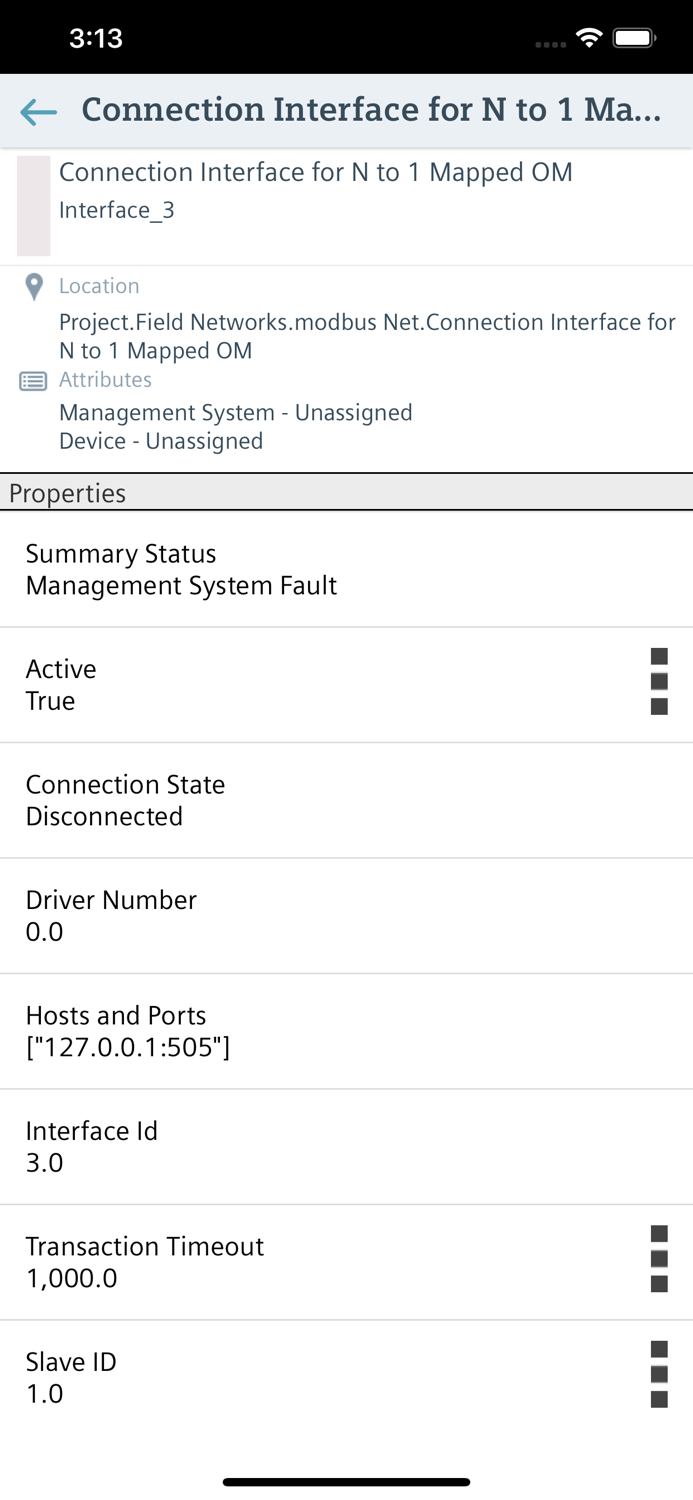Select the Hosts and Ports row

point(346,1031)
